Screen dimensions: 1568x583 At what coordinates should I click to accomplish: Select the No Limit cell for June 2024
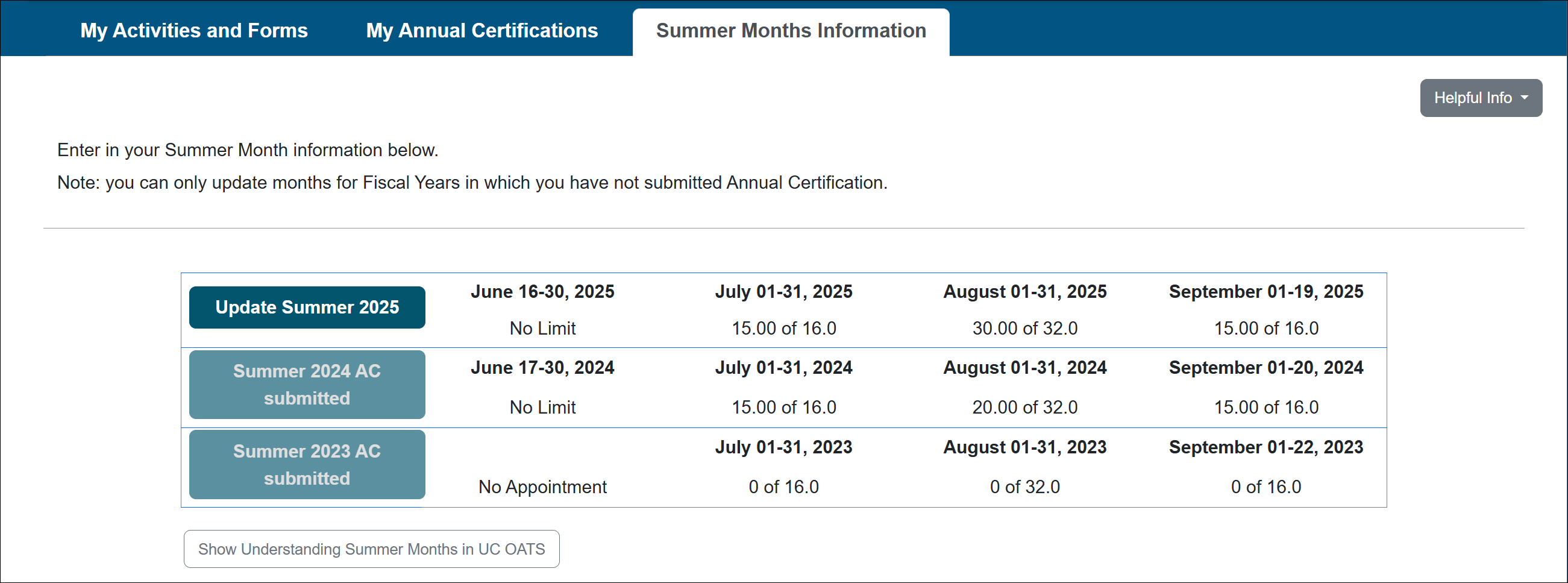coord(542,406)
